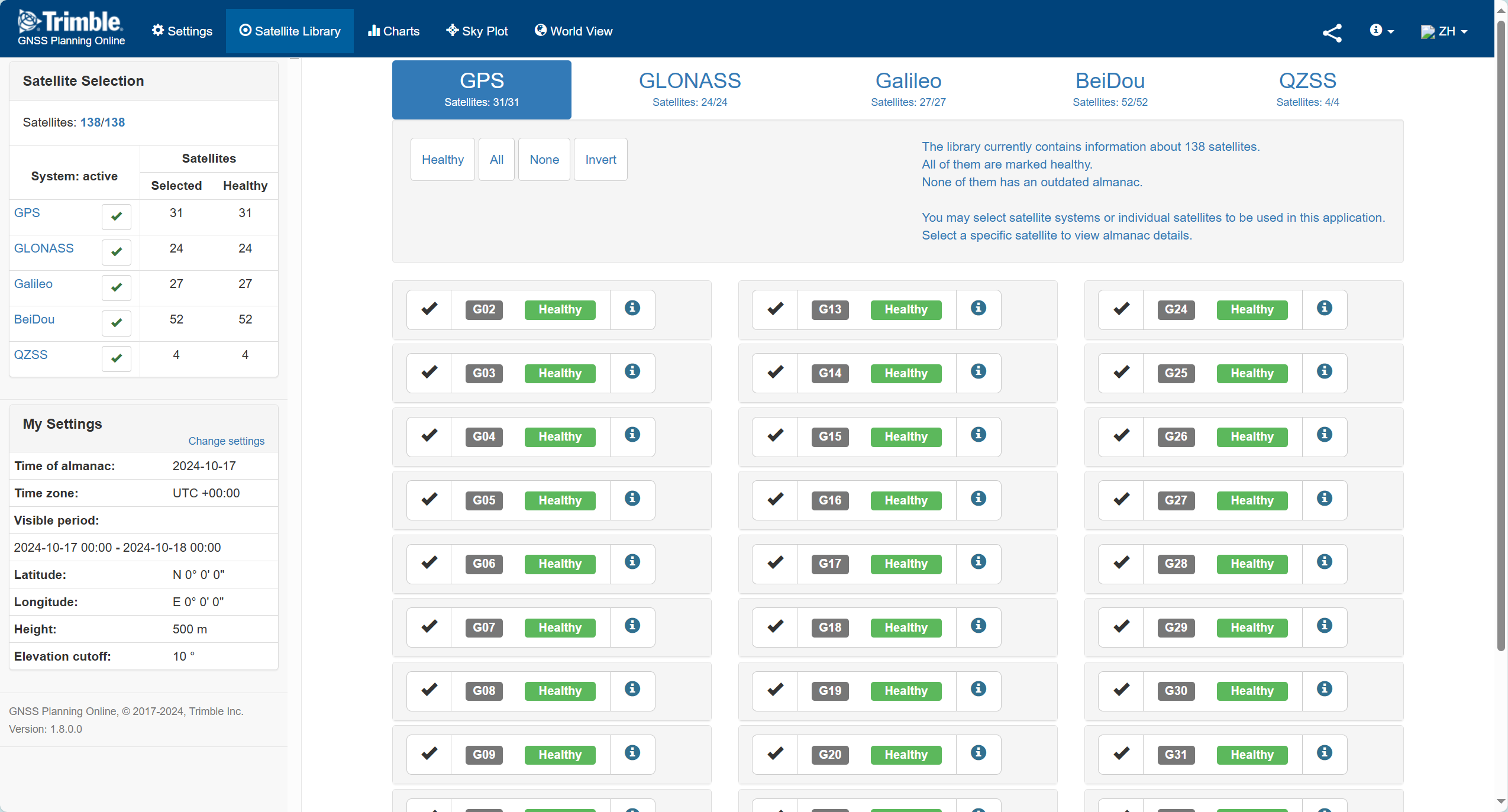Click the Change settings link
Image resolution: width=1508 pixels, height=812 pixels.
(x=226, y=441)
